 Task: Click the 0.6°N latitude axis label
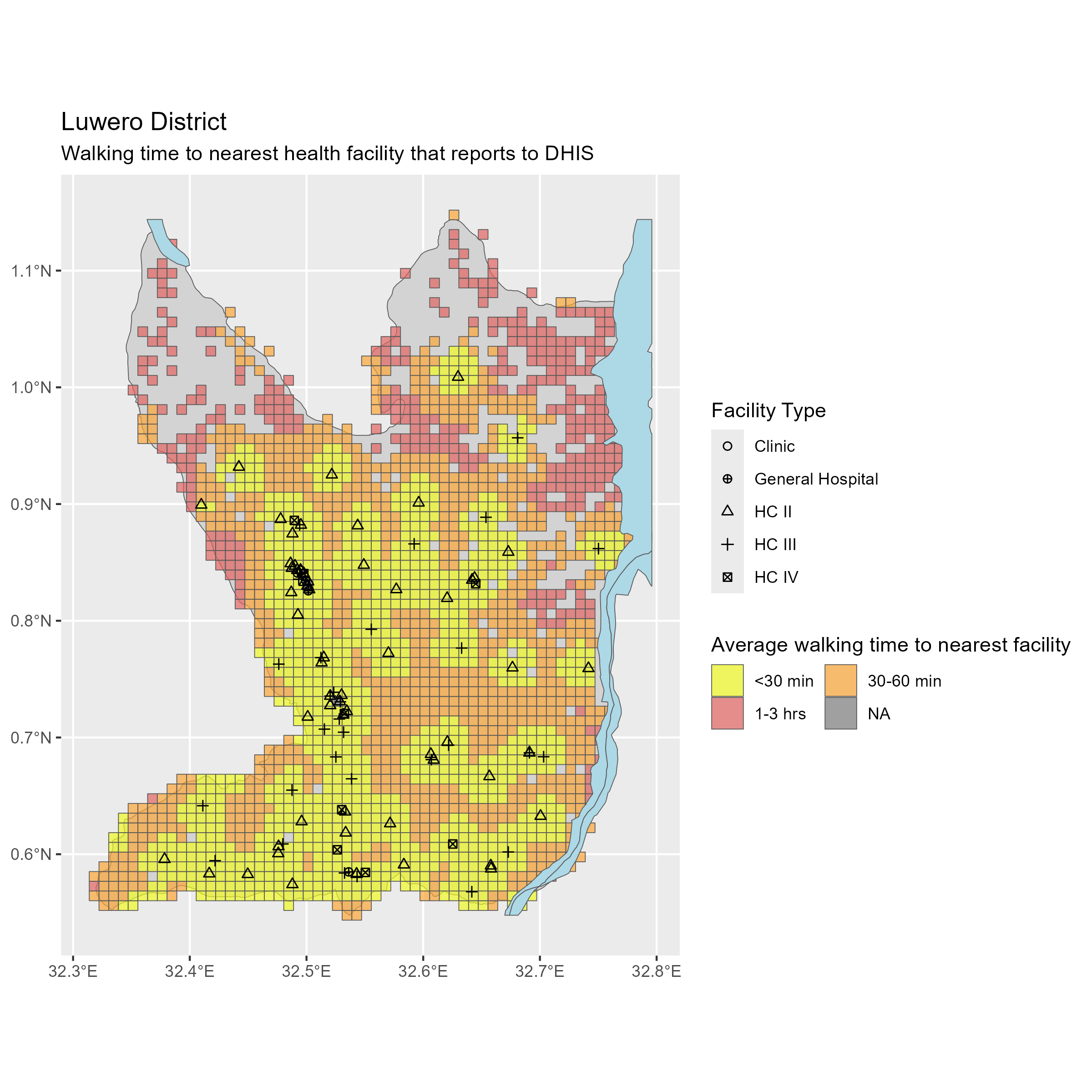tap(31, 854)
